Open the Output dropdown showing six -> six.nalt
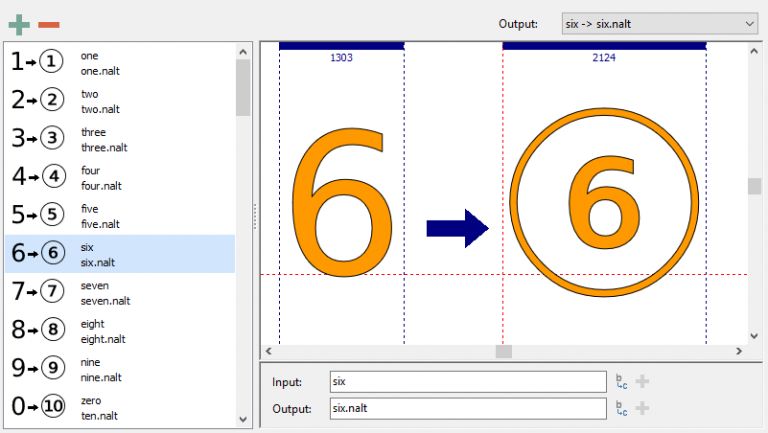The image size is (768, 433). point(658,23)
